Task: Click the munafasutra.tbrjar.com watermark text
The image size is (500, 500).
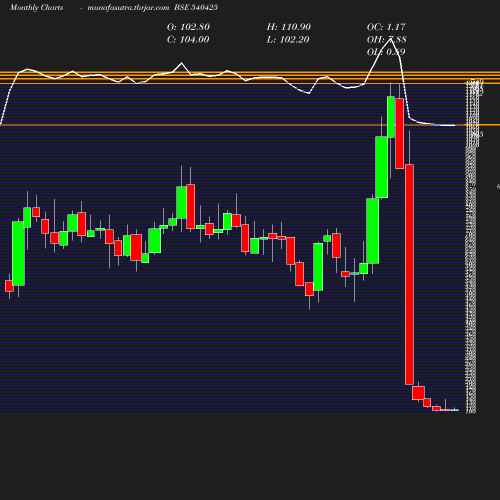Action: (128, 8)
